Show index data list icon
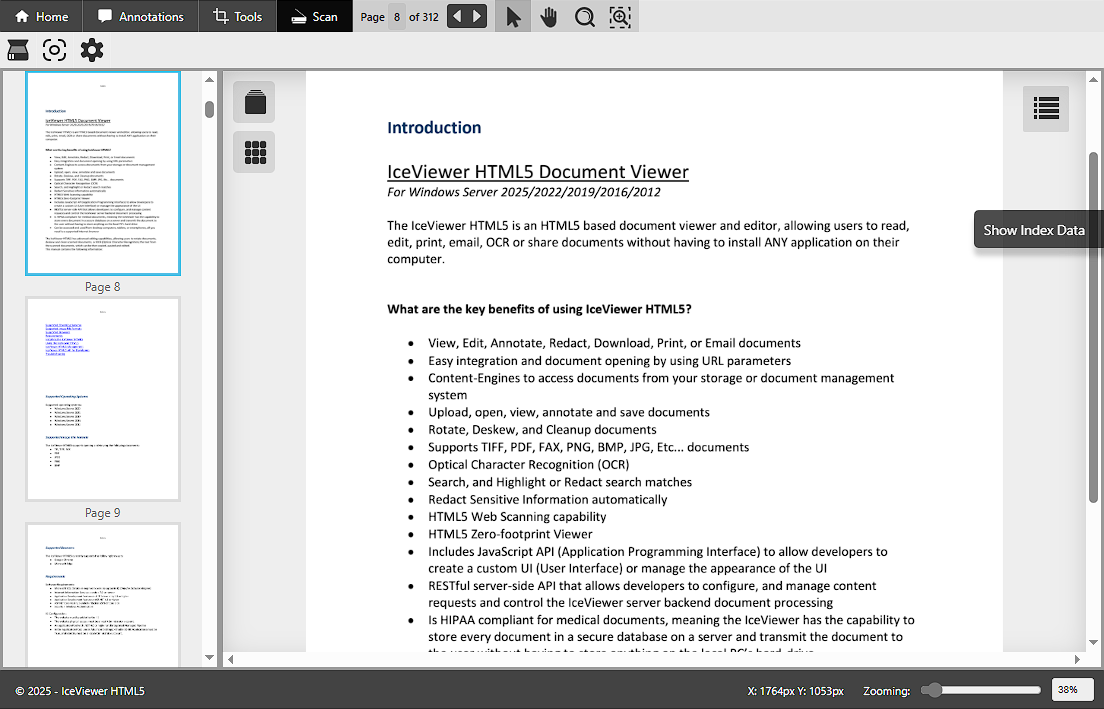The image size is (1104, 709). [x=1046, y=108]
